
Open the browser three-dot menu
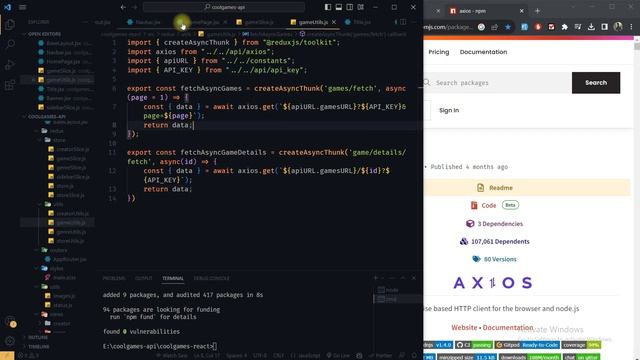(631, 27)
